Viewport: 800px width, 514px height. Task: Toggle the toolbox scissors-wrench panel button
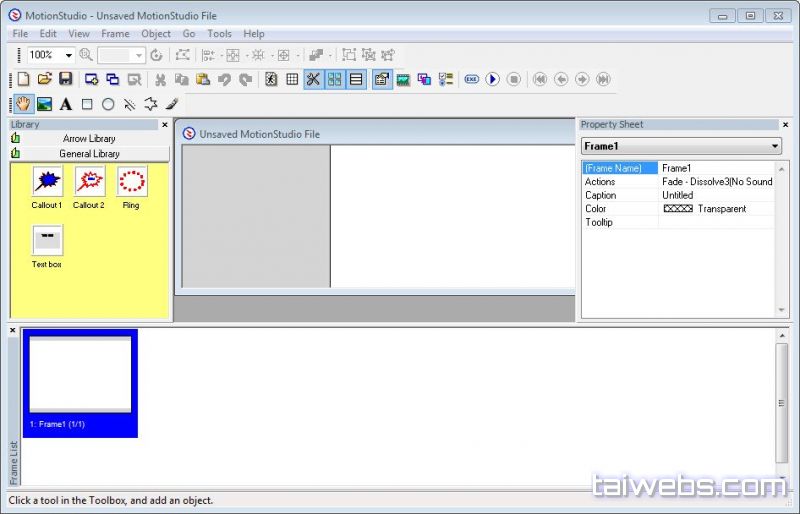click(313, 79)
